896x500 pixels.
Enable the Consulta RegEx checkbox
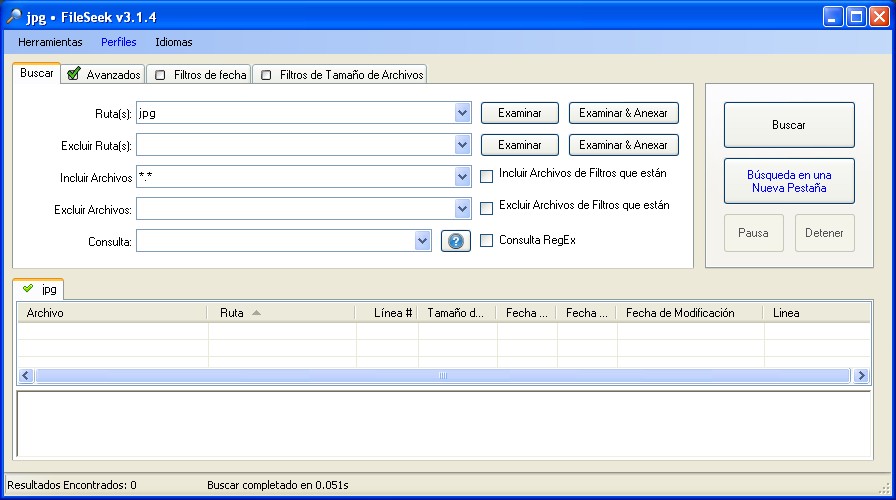coord(486,241)
